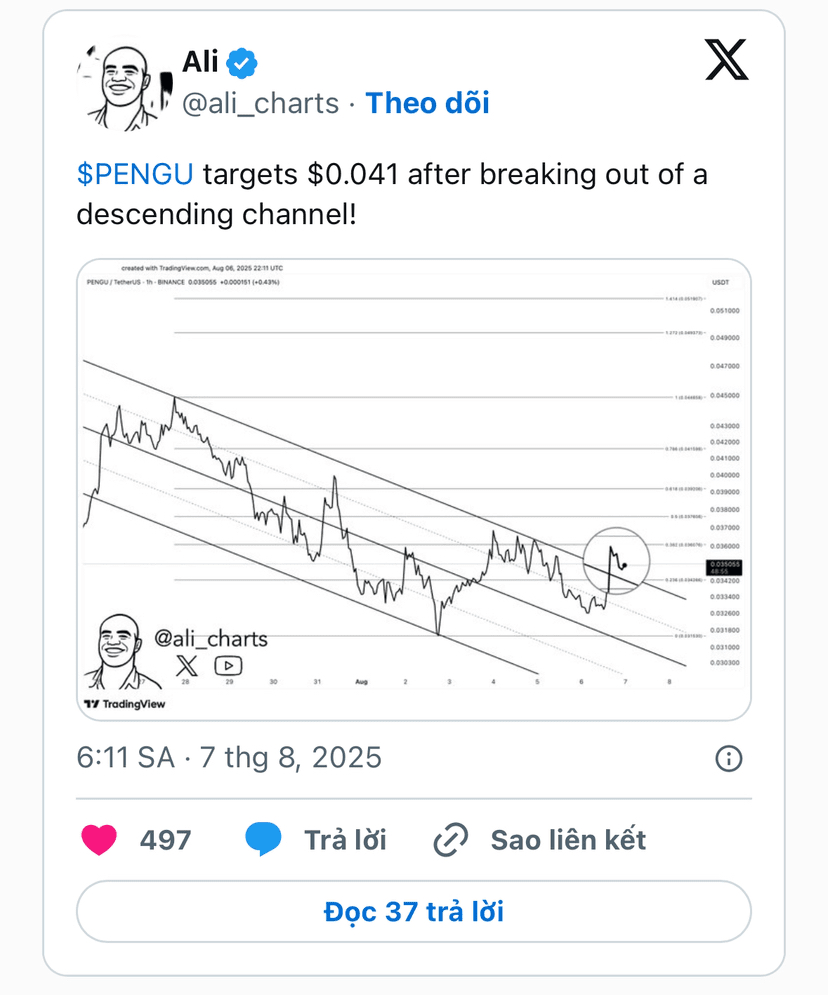Image resolution: width=828 pixels, height=995 pixels.
Task: Click Trả lời reply label
Action: tap(345, 840)
